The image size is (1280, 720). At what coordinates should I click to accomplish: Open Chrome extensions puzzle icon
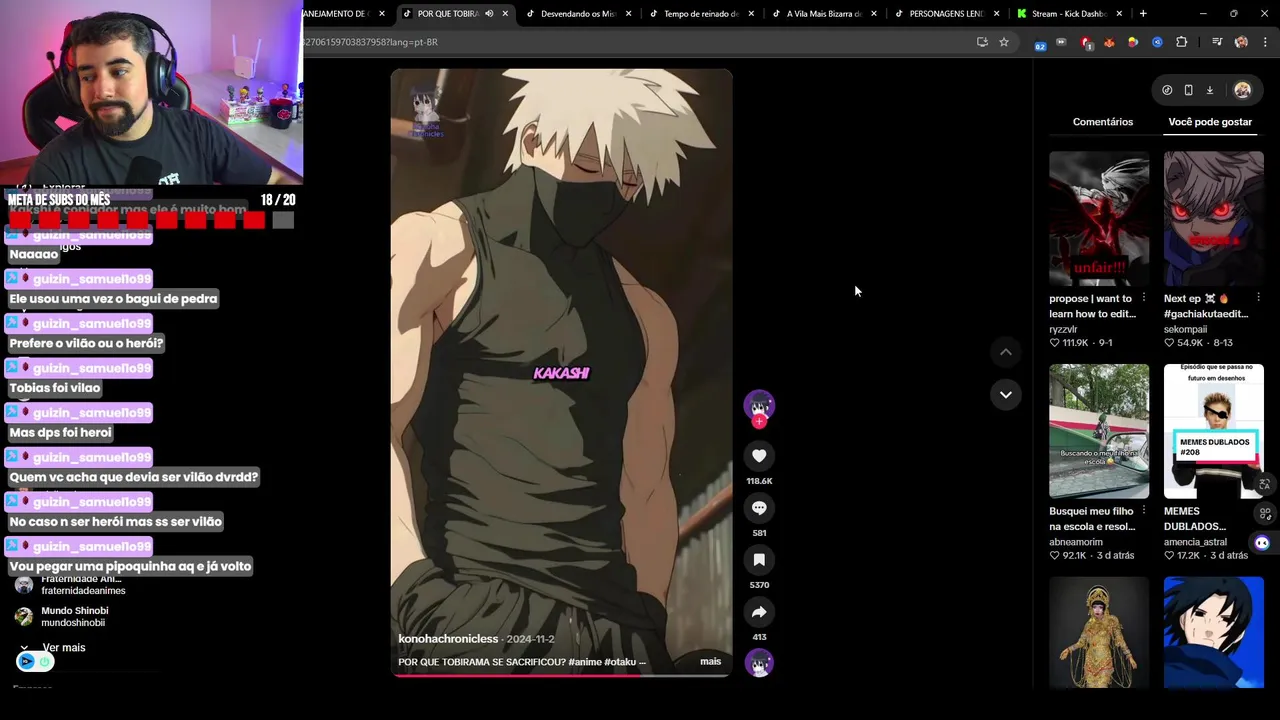pyautogui.click(x=1182, y=42)
